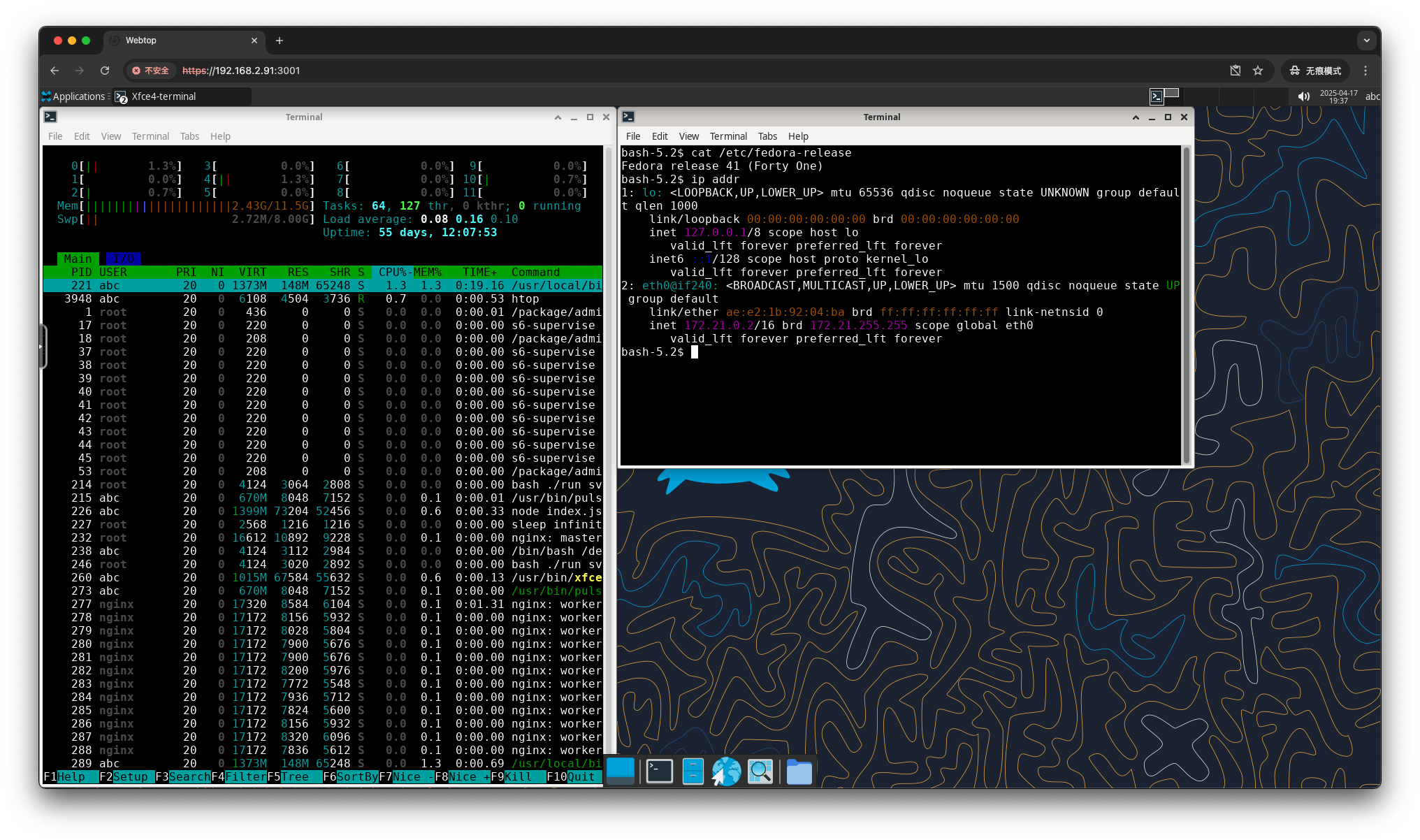This screenshot has width=1420, height=840.
Task: Roll up the left Terminal window
Action: (558, 117)
